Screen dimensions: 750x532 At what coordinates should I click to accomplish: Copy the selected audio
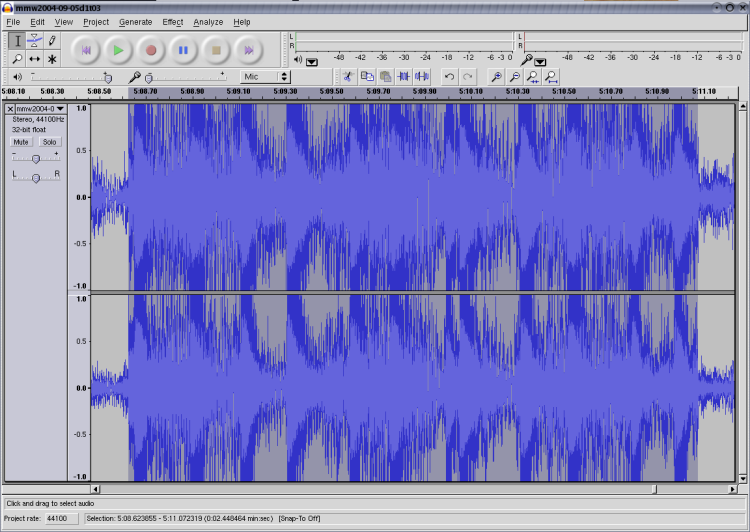pos(367,77)
